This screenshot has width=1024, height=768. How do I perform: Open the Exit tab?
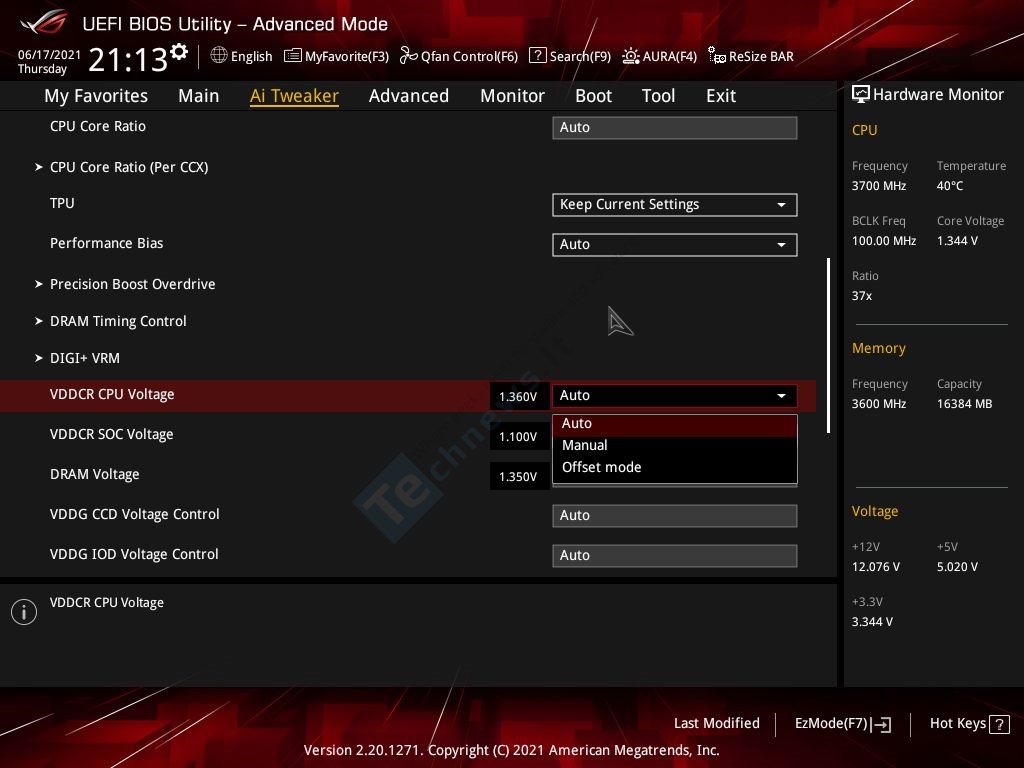[721, 96]
